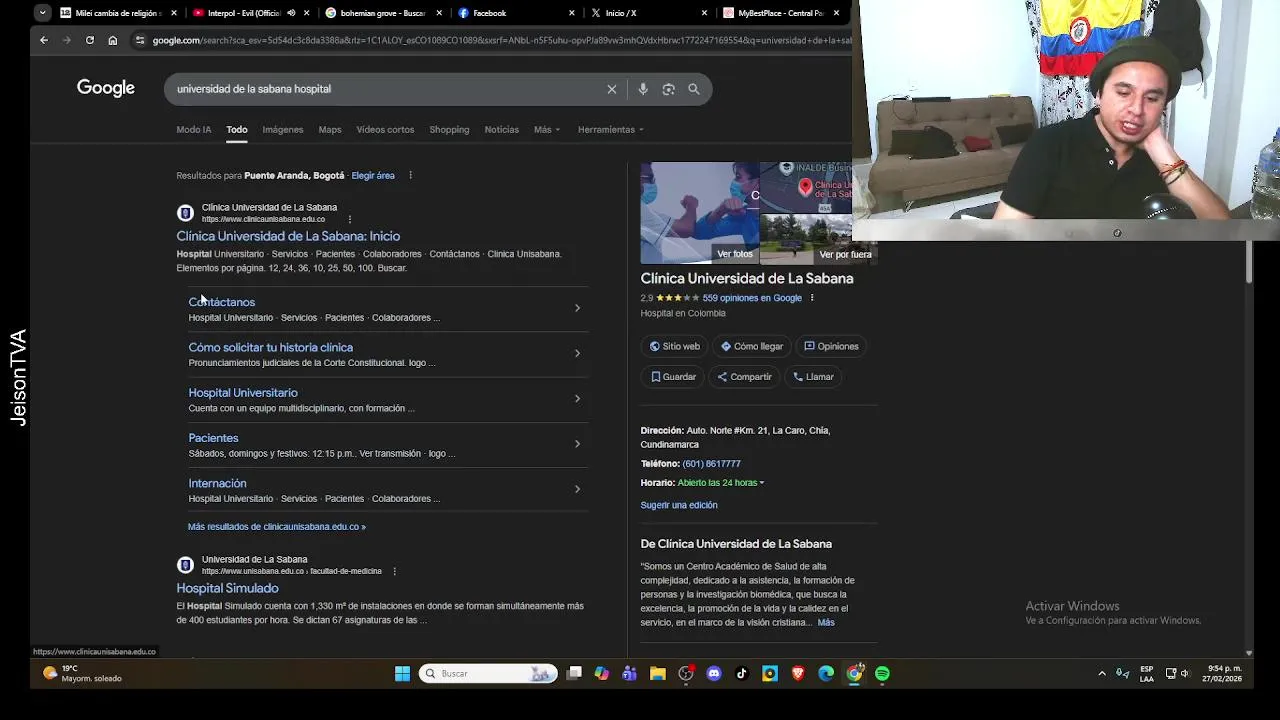Click the Llamar button
The image size is (1280, 720).
tap(813, 377)
